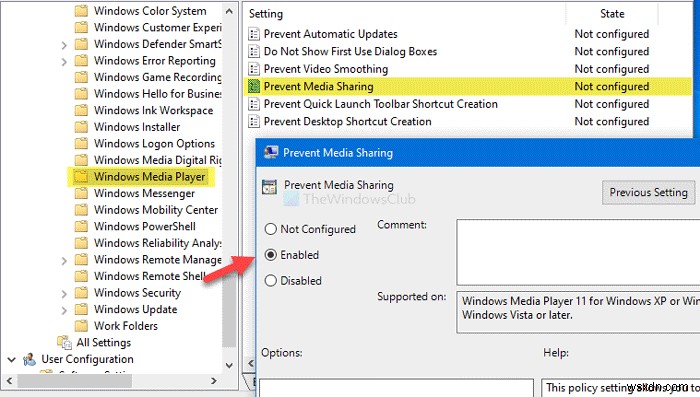Select the Work Folders tree item

tap(126, 326)
